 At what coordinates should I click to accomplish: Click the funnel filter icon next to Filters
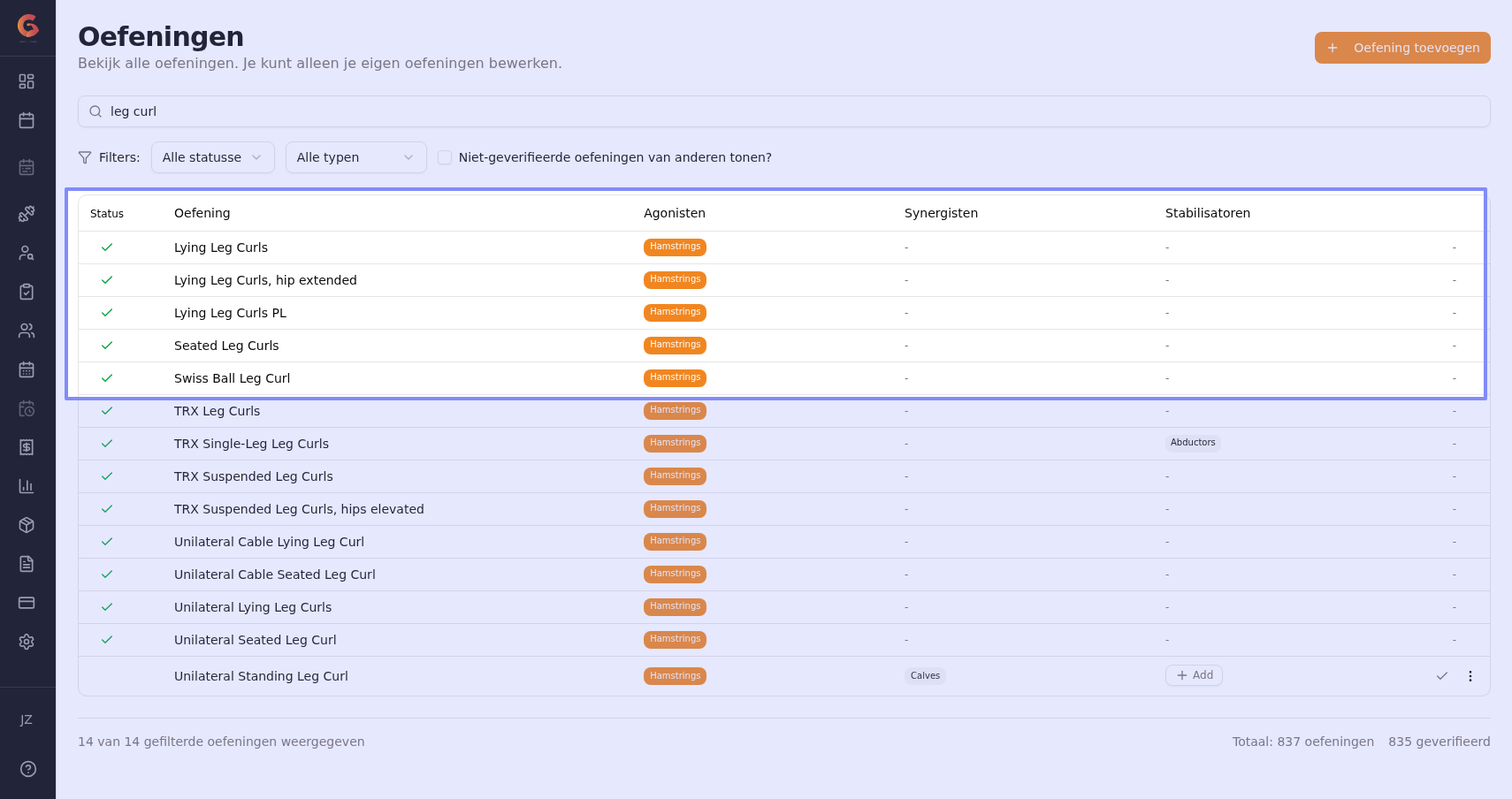click(x=85, y=157)
